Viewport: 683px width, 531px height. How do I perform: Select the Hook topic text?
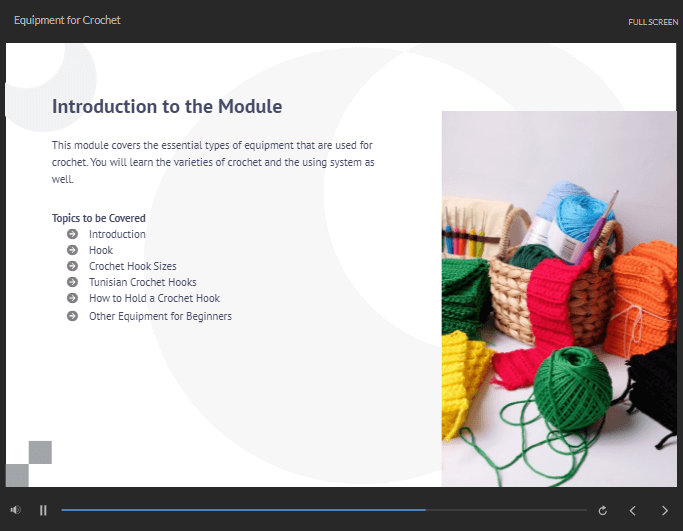(101, 250)
